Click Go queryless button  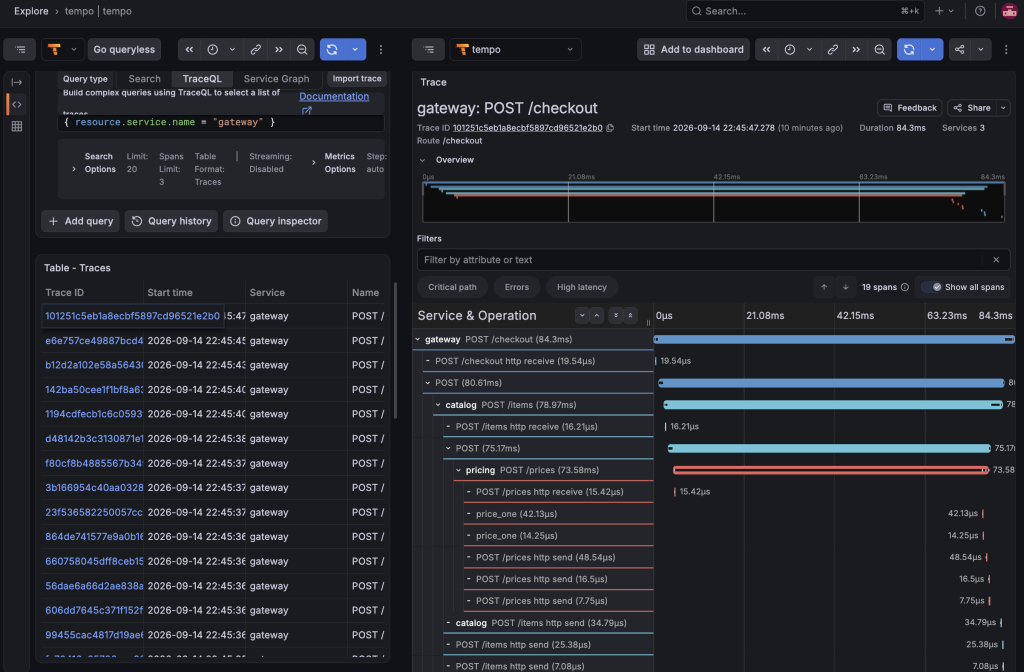tap(124, 50)
